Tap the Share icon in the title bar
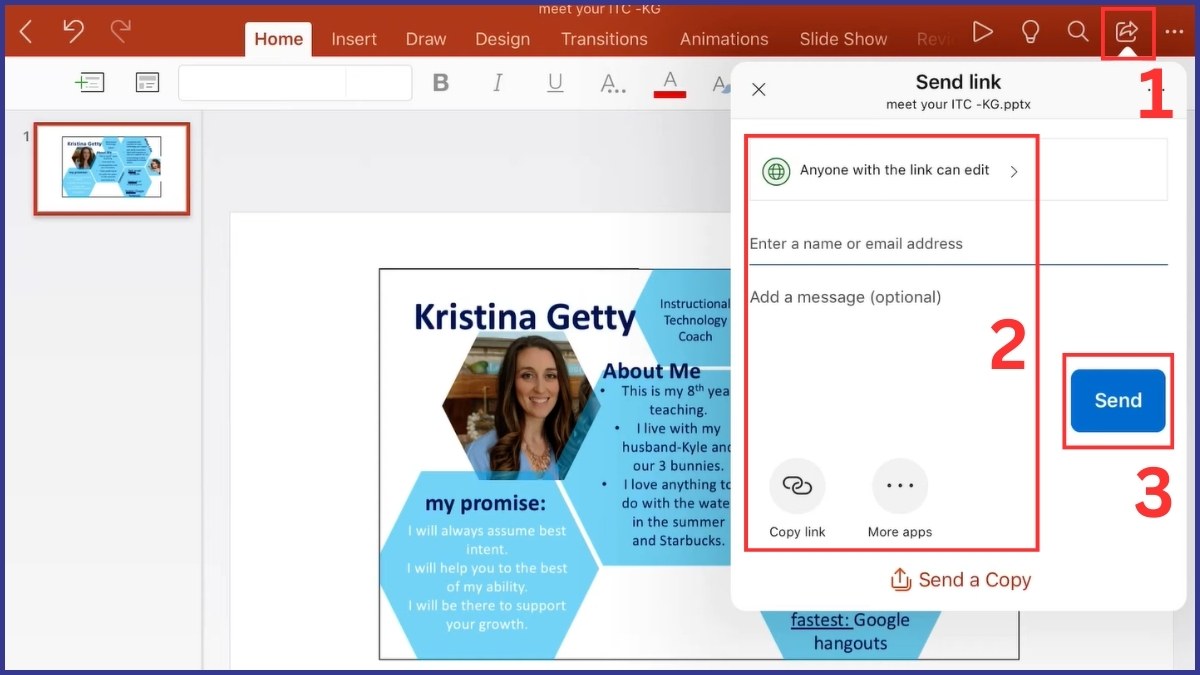This screenshot has width=1200, height=675. (1127, 32)
